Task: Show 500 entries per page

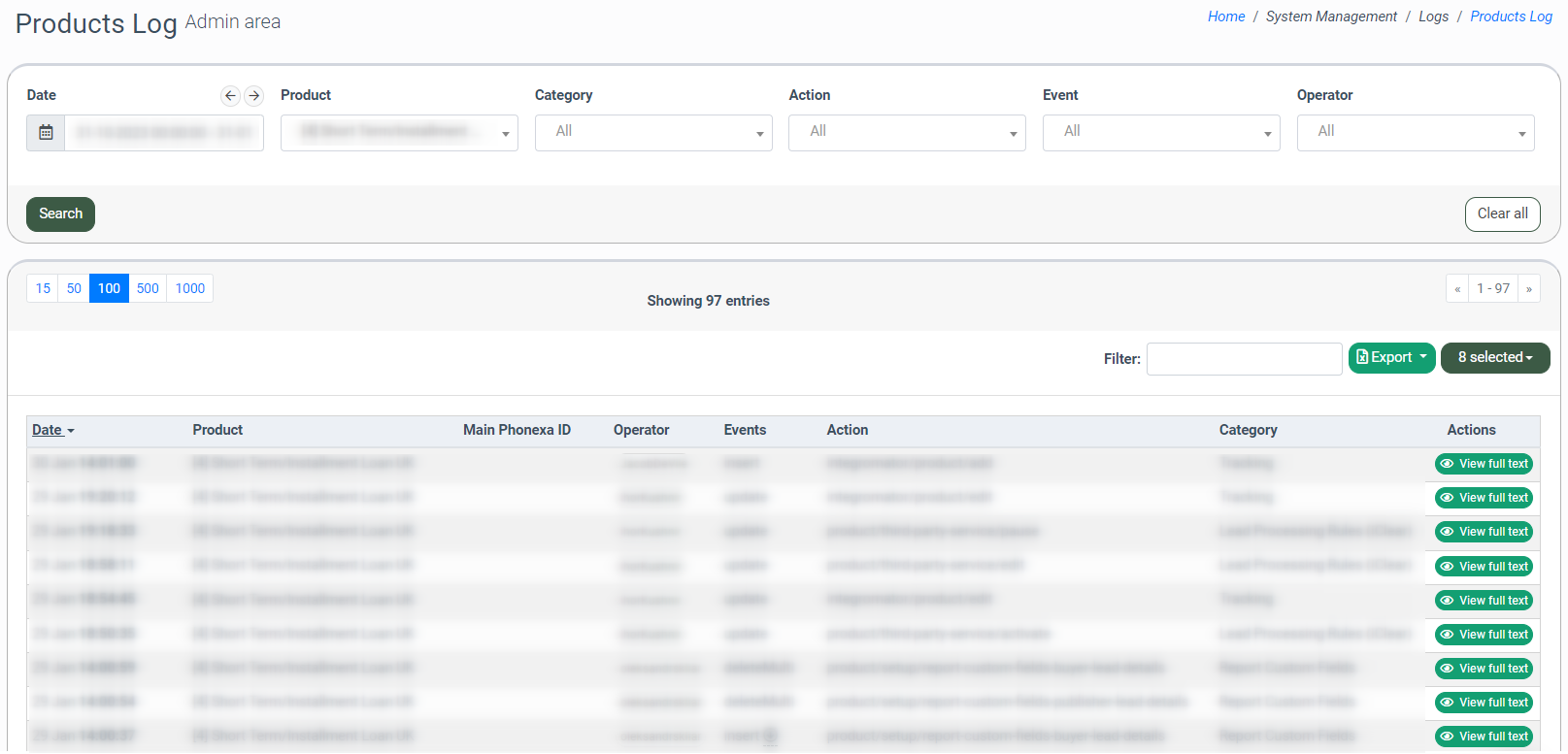Action: [148, 289]
